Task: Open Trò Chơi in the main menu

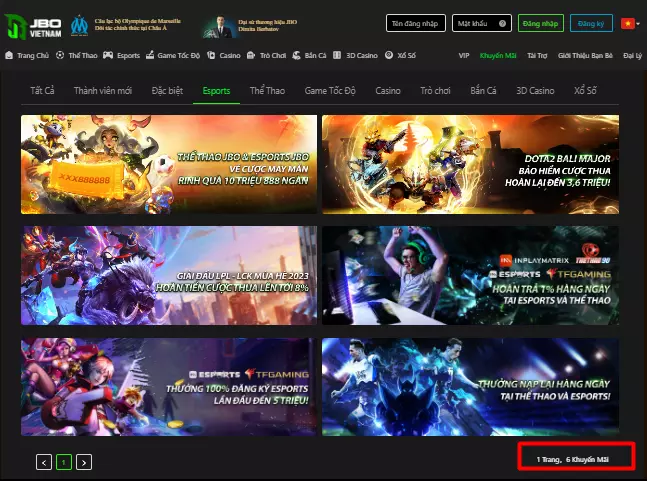Action: [273, 55]
